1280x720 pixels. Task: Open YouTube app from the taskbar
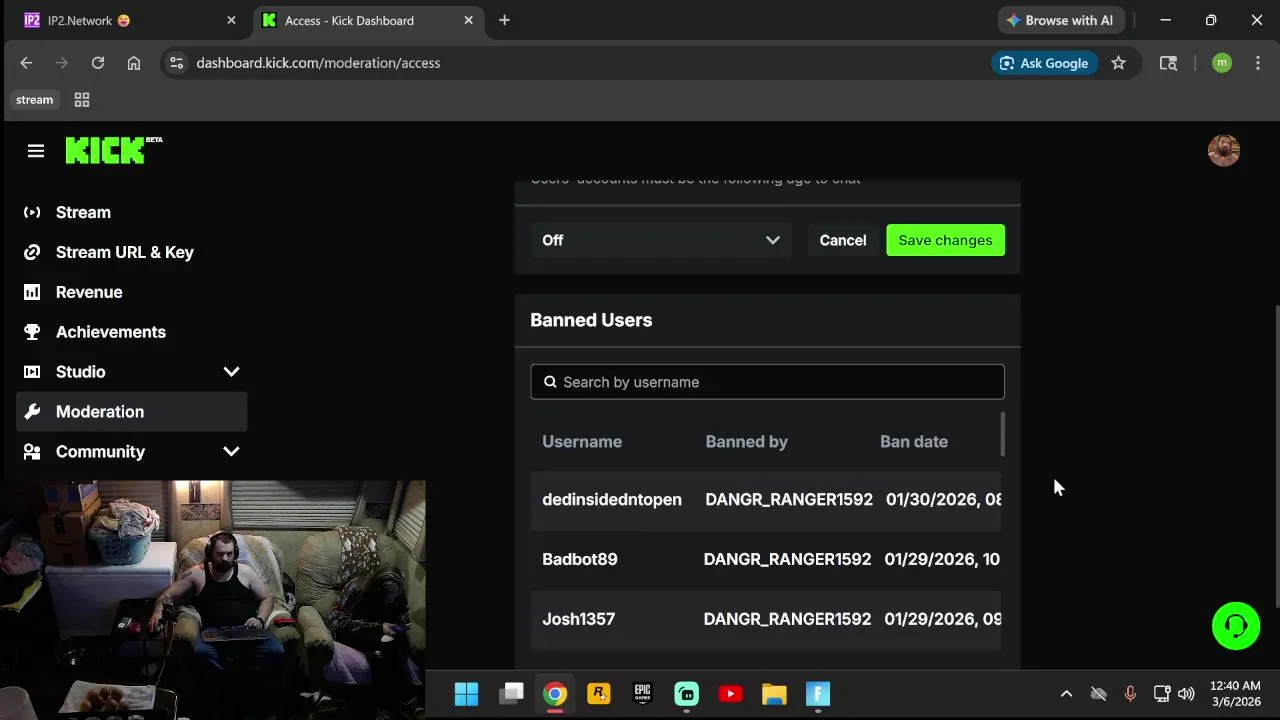(x=730, y=694)
